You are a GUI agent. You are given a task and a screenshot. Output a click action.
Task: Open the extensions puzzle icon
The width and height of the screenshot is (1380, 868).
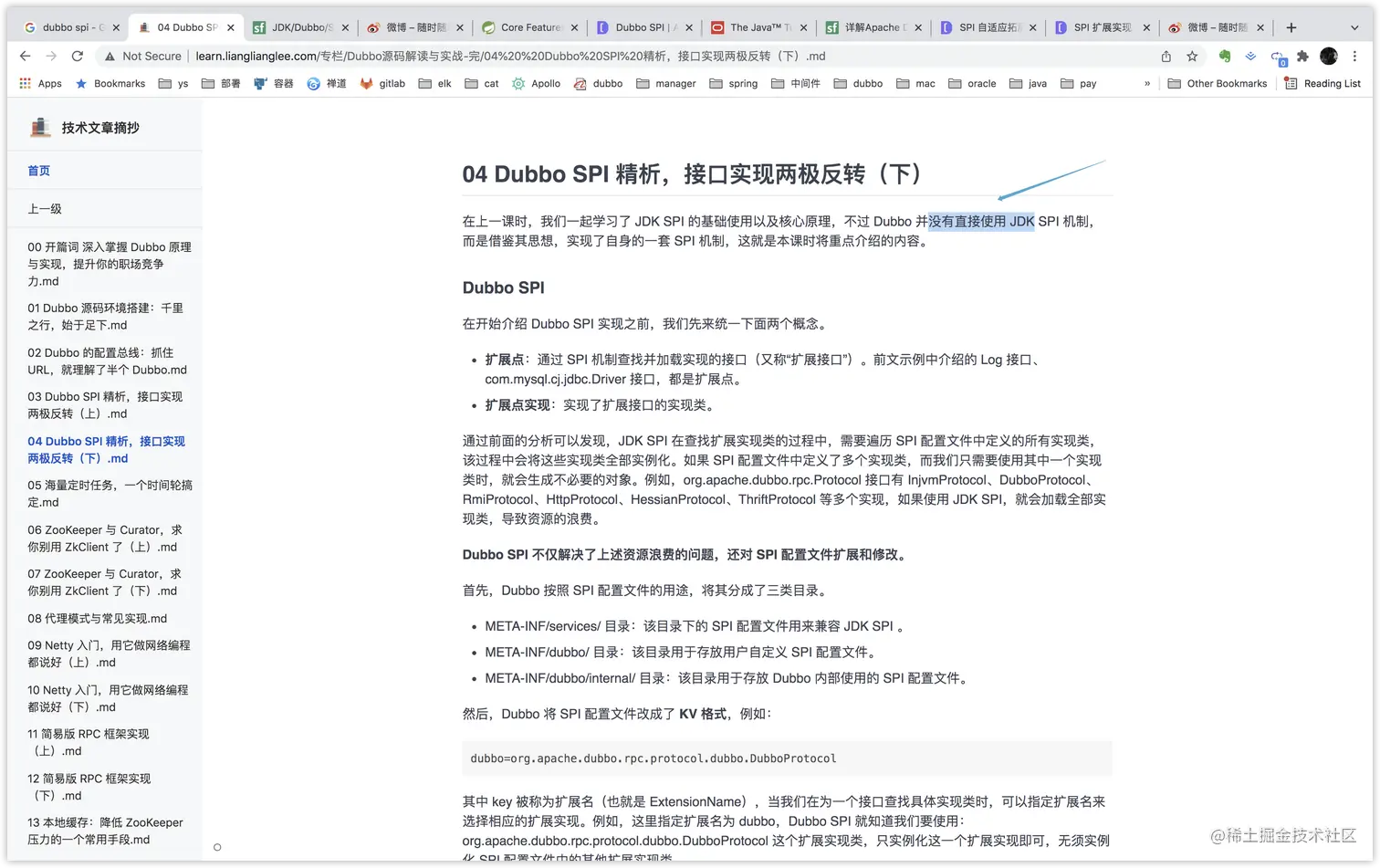pyautogui.click(x=1302, y=57)
